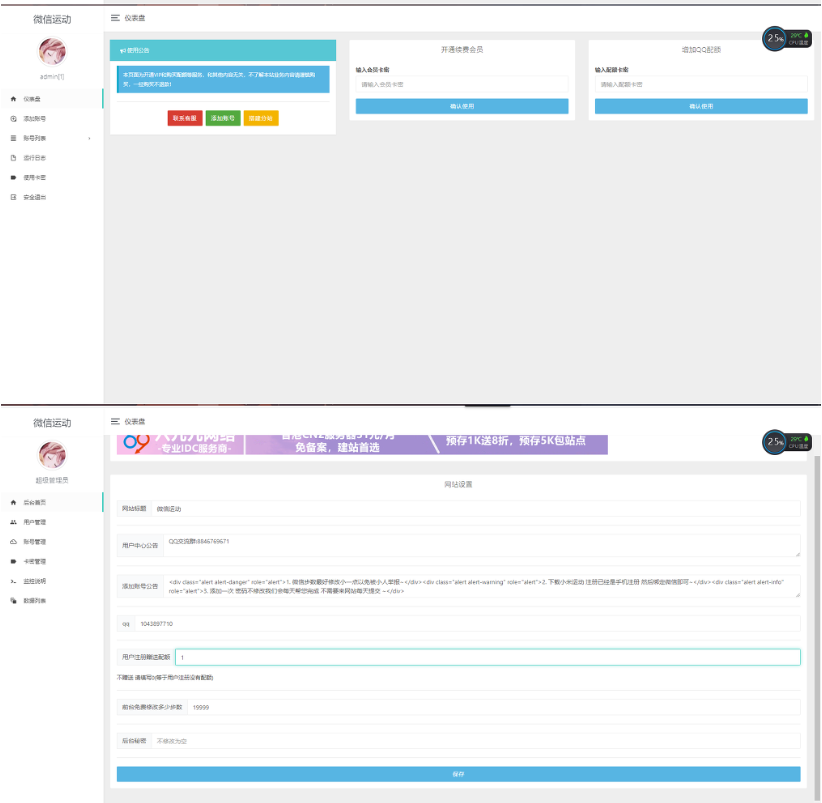822x803 pixels.
Task: Click the 添加账号 sidebar icon
Action: (x=13, y=119)
